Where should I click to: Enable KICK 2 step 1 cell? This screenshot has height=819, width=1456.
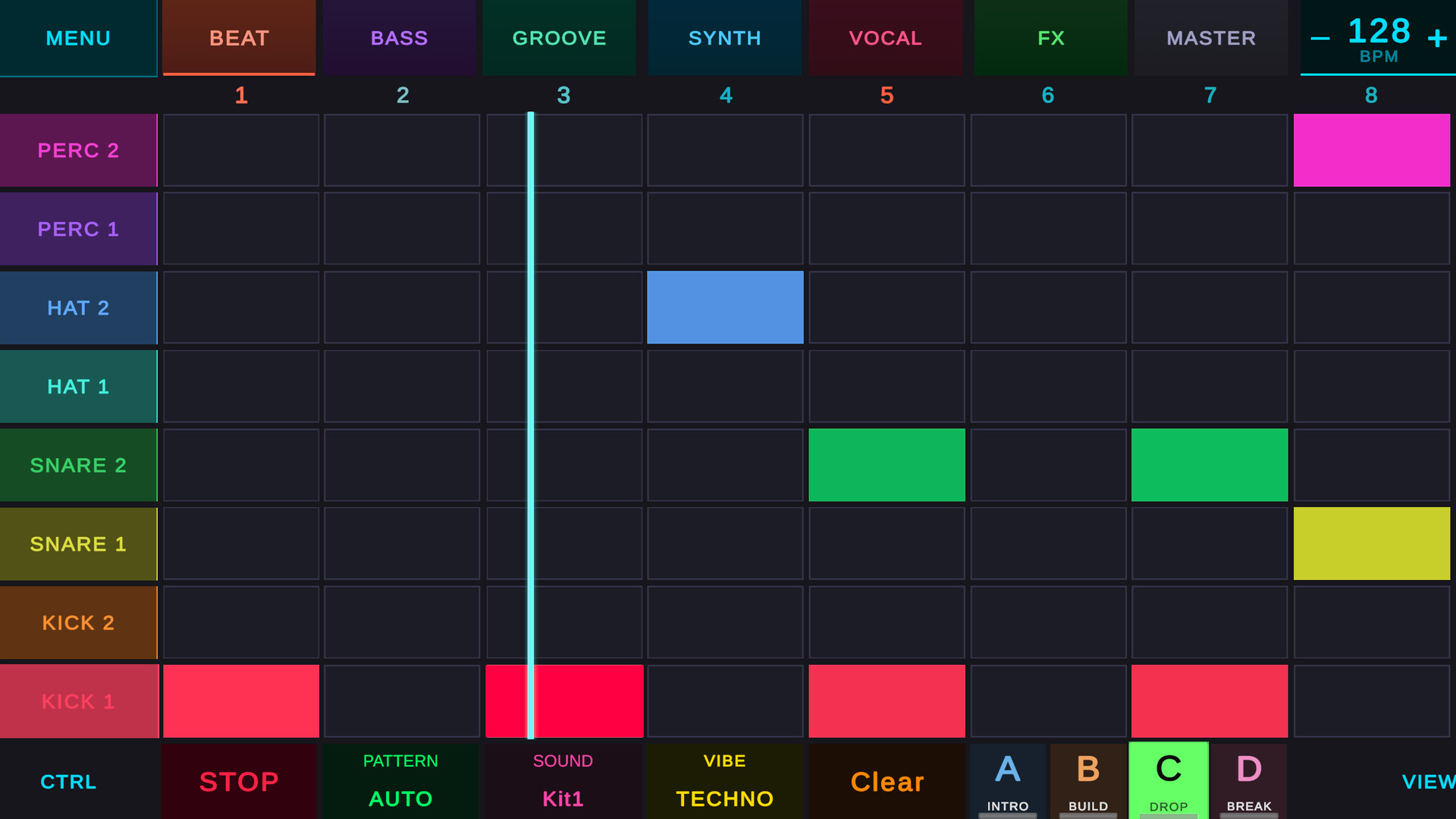tap(241, 622)
